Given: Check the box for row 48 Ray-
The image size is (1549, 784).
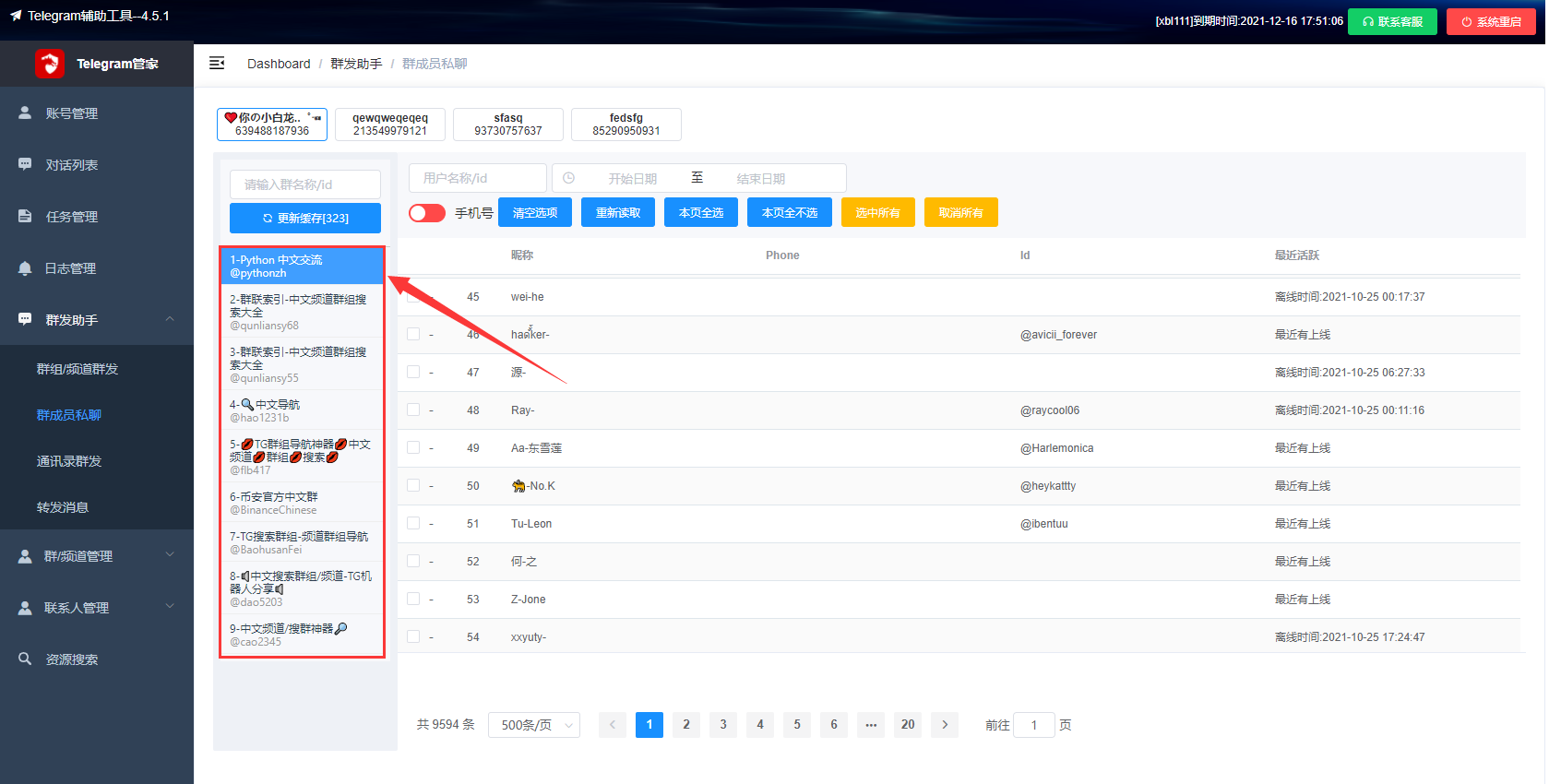Looking at the screenshot, I should (x=413, y=410).
